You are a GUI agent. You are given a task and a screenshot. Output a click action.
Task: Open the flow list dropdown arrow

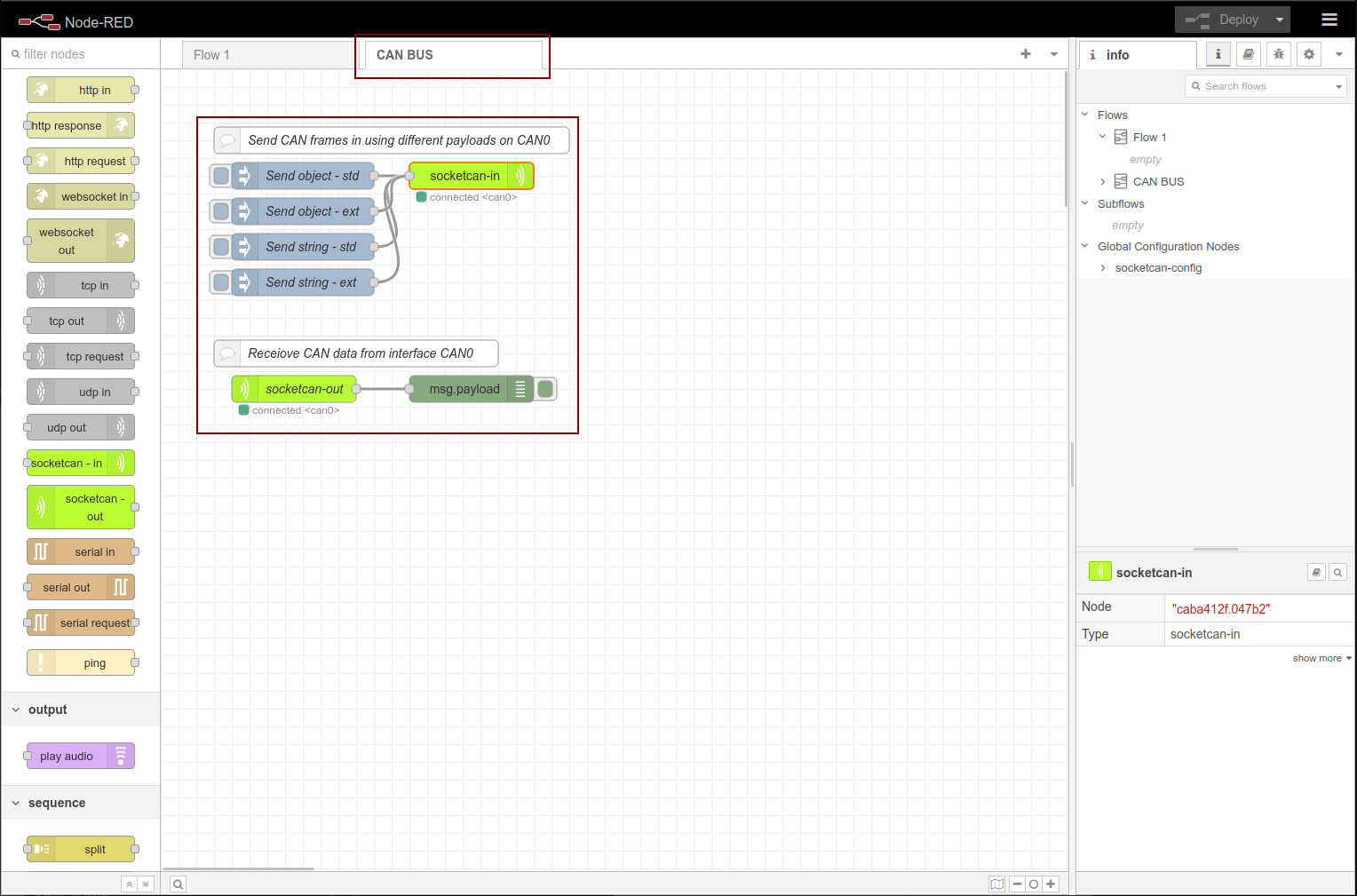(1054, 54)
